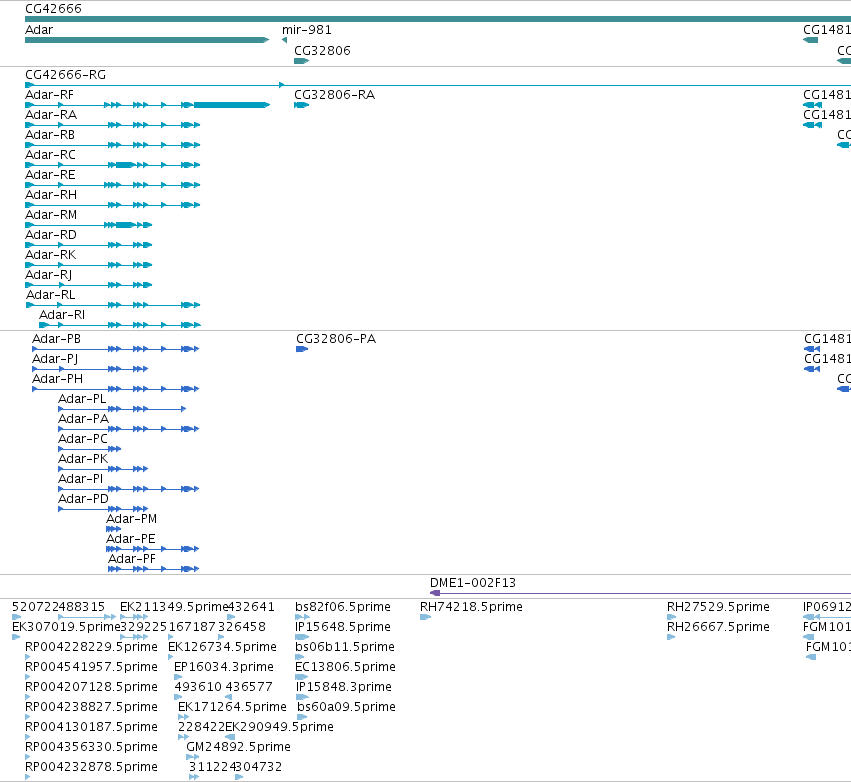Select the RH74218.5prime EST

pyautogui.click(x=426, y=617)
